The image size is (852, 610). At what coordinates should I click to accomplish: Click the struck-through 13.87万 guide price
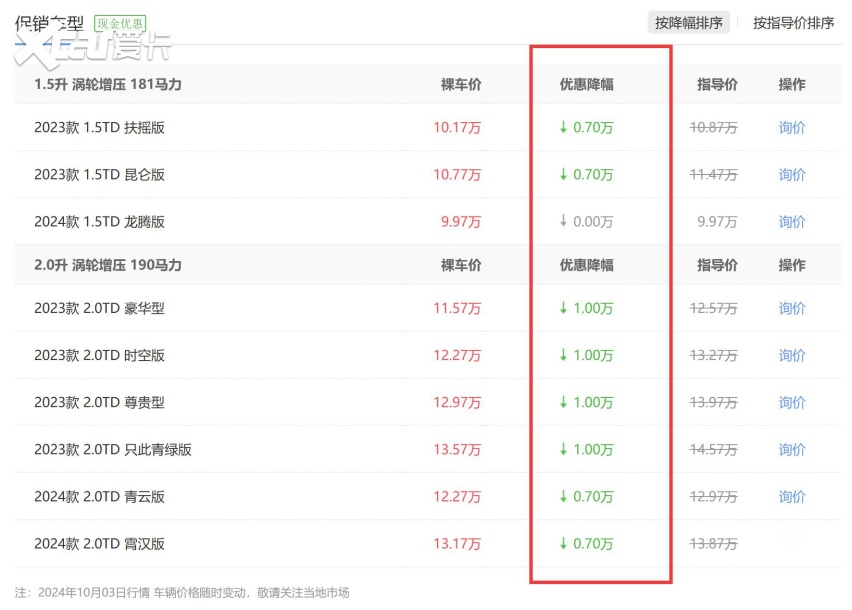click(x=713, y=543)
